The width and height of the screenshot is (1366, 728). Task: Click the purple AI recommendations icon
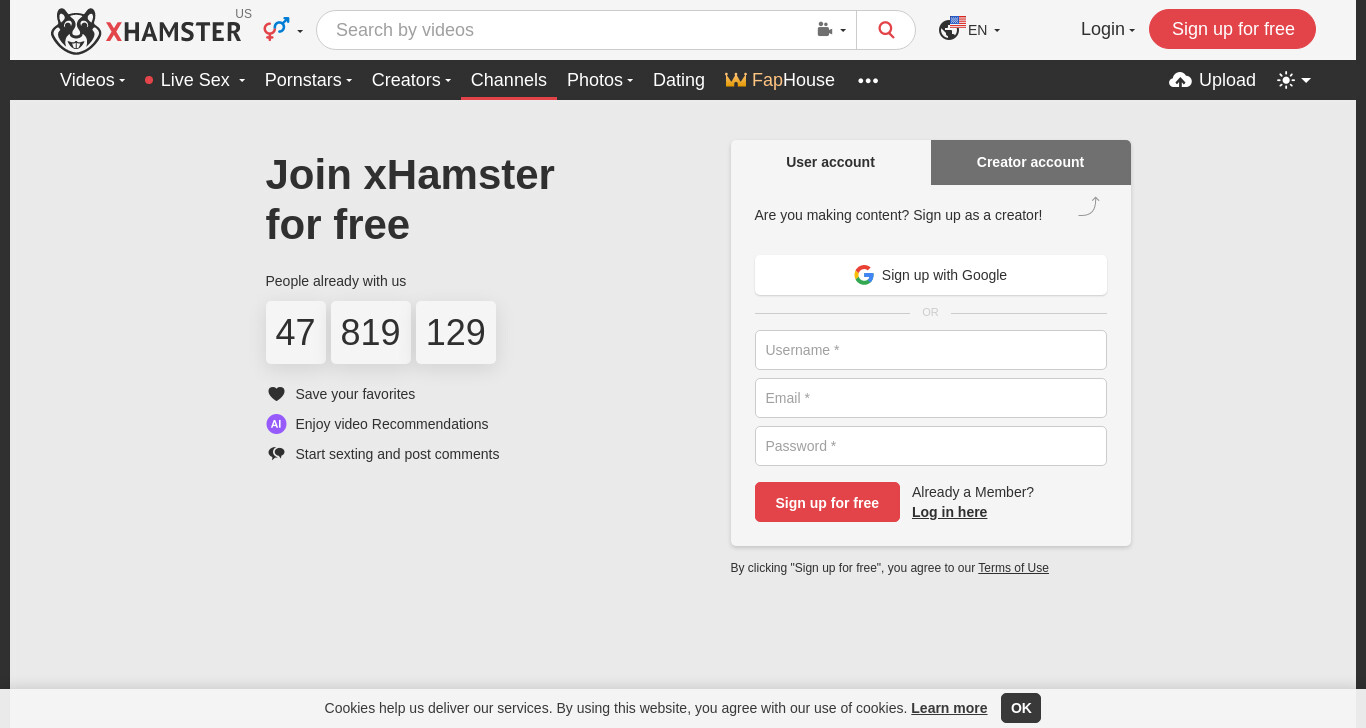(276, 424)
